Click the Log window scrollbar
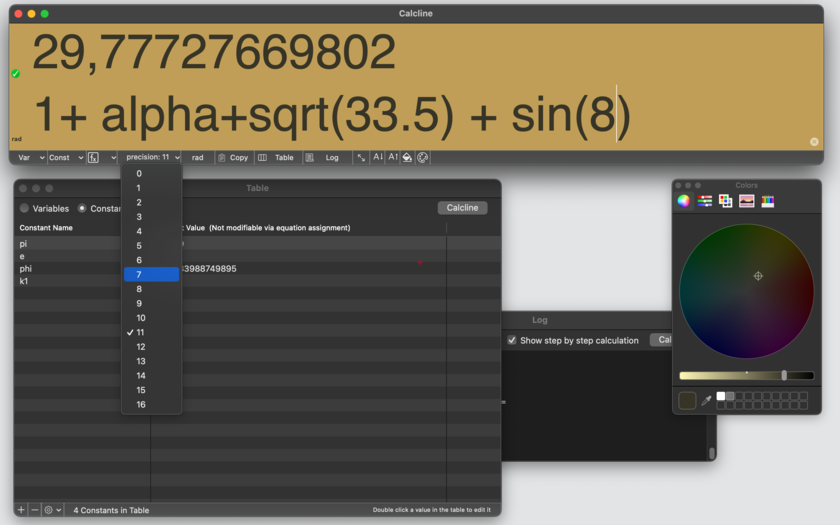 point(712,453)
